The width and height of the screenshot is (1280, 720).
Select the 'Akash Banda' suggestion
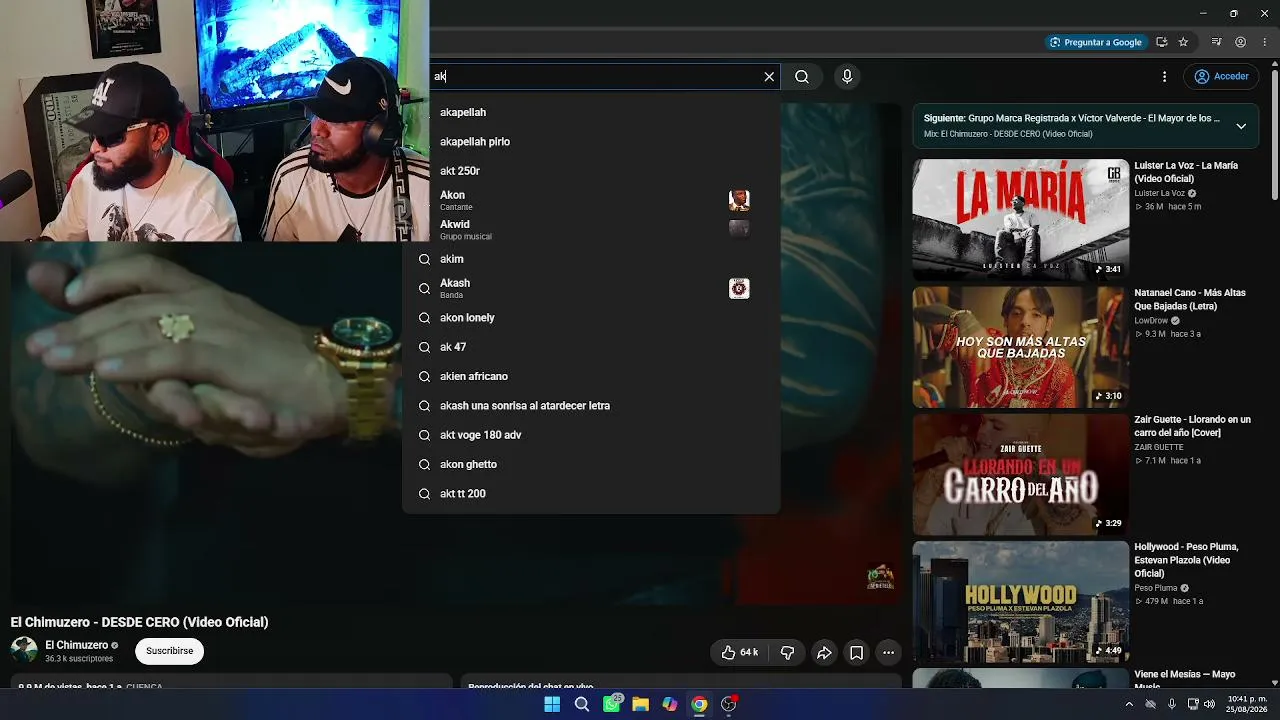[x=591, y=288]
